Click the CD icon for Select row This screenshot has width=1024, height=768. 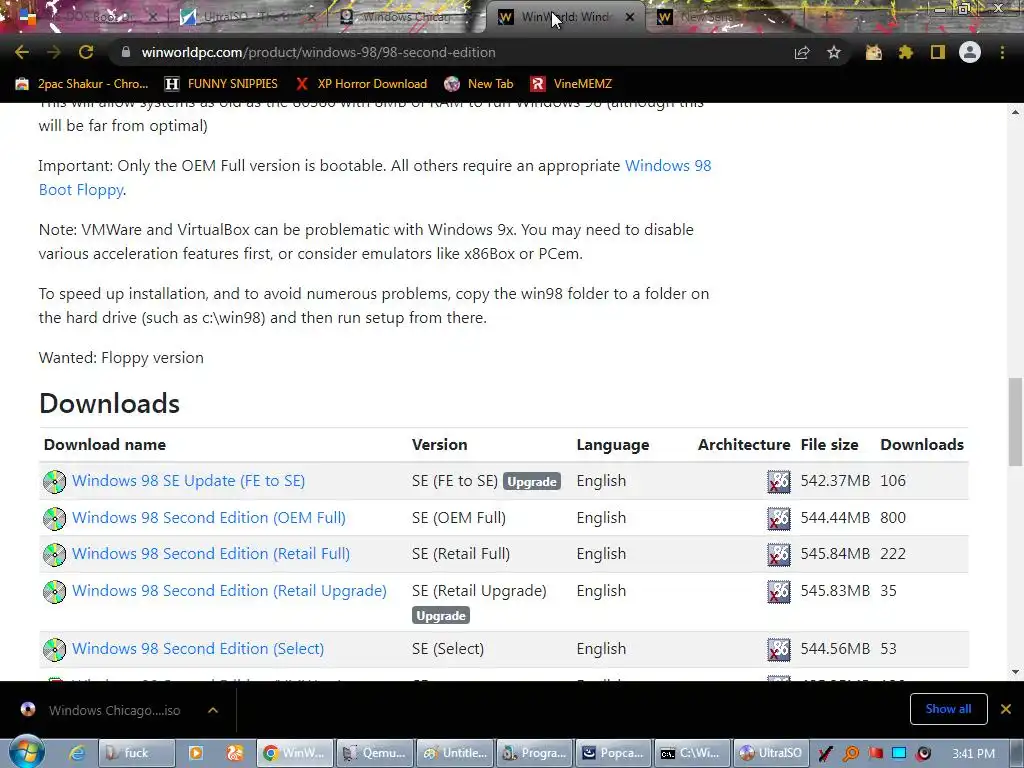[54, 650]
